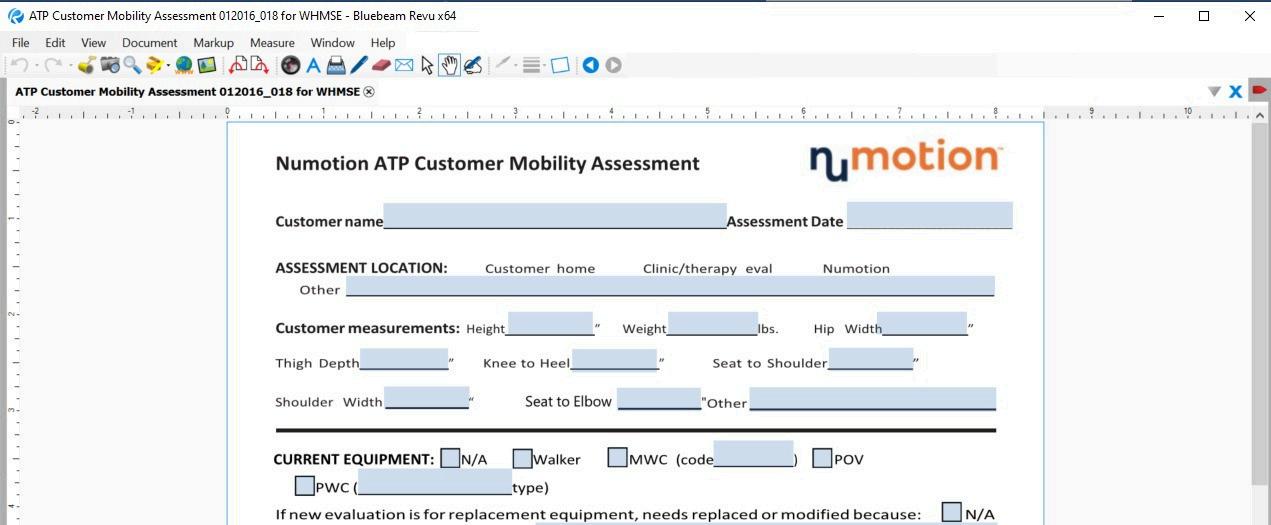Viewport: 1271px width, 525px height.
Task: Check the N/A replacement equipment checkbox
Action: click(952, 512)
